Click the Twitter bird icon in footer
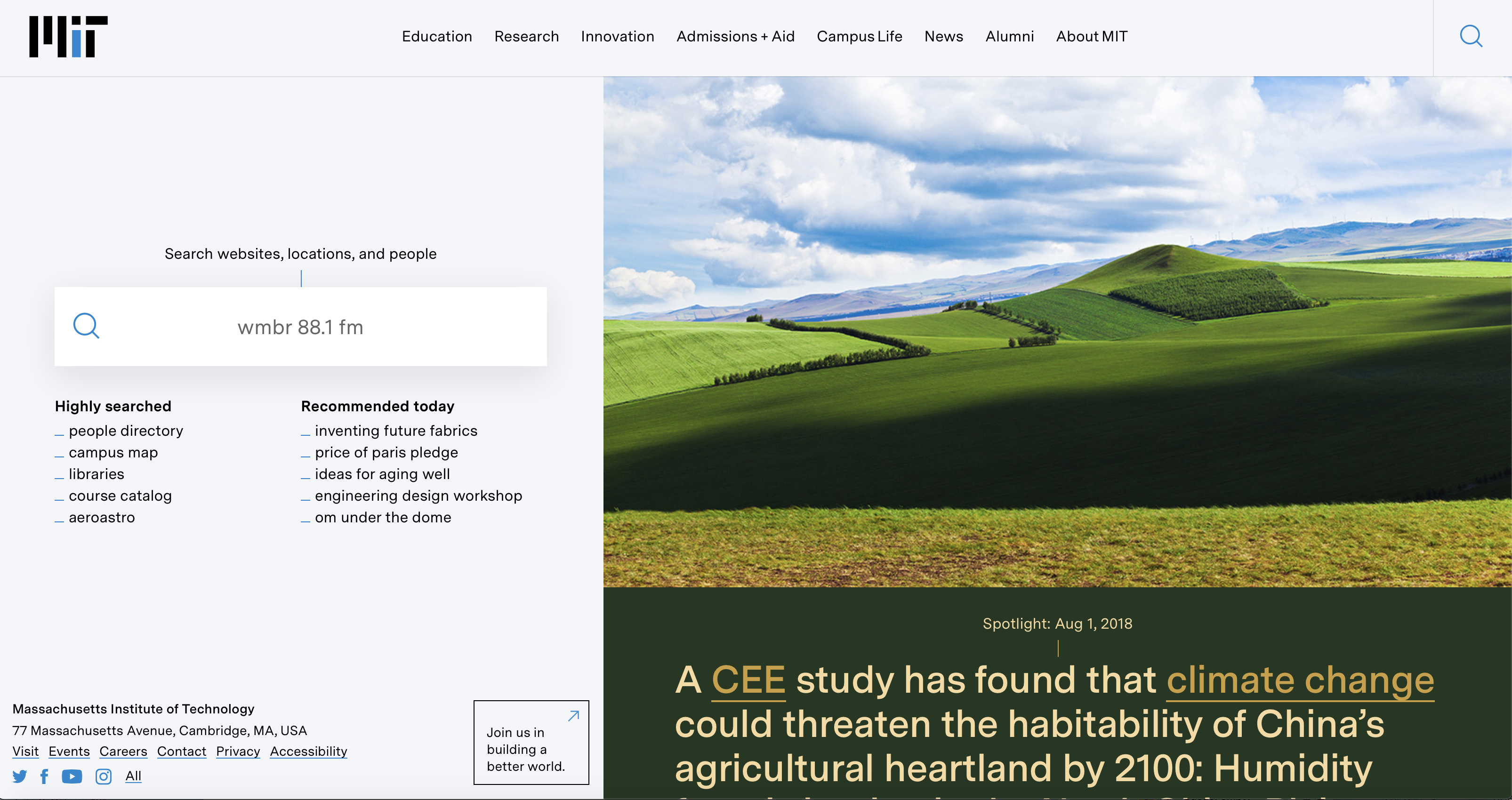 tap(19, 776)
